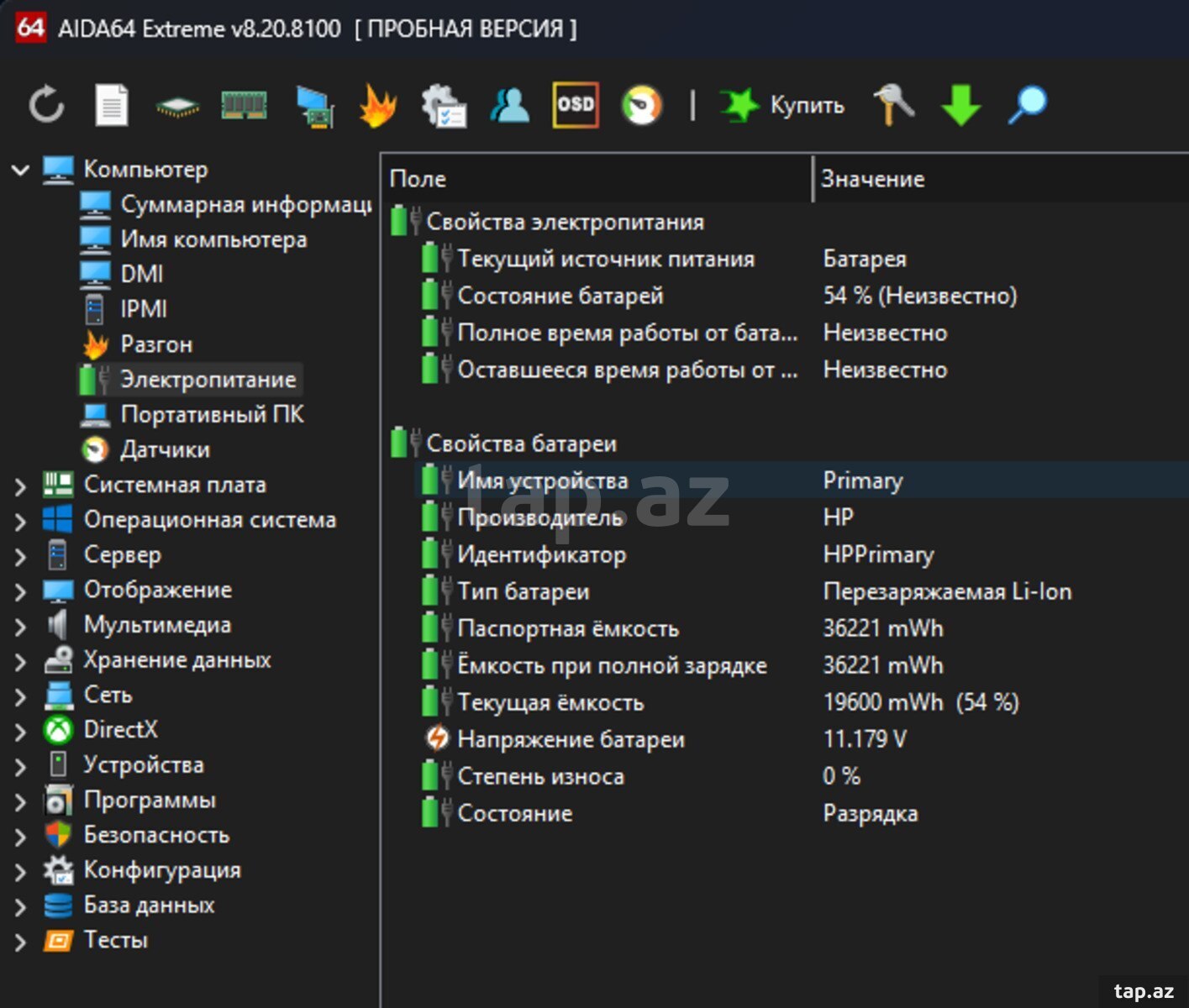The image size is (1189, 1008).
Task: Click the AIDA64 red app logo
Action: tap(31, 28)
